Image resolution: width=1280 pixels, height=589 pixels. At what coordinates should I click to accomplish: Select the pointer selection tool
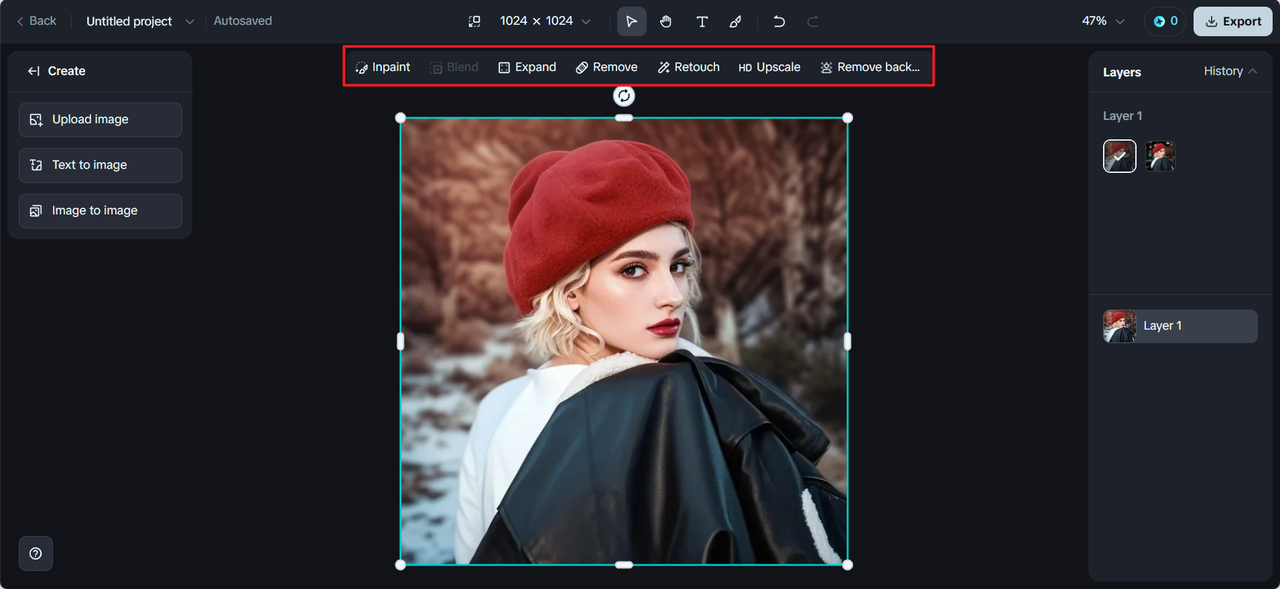pyautogui.click(x=632, y=21)
